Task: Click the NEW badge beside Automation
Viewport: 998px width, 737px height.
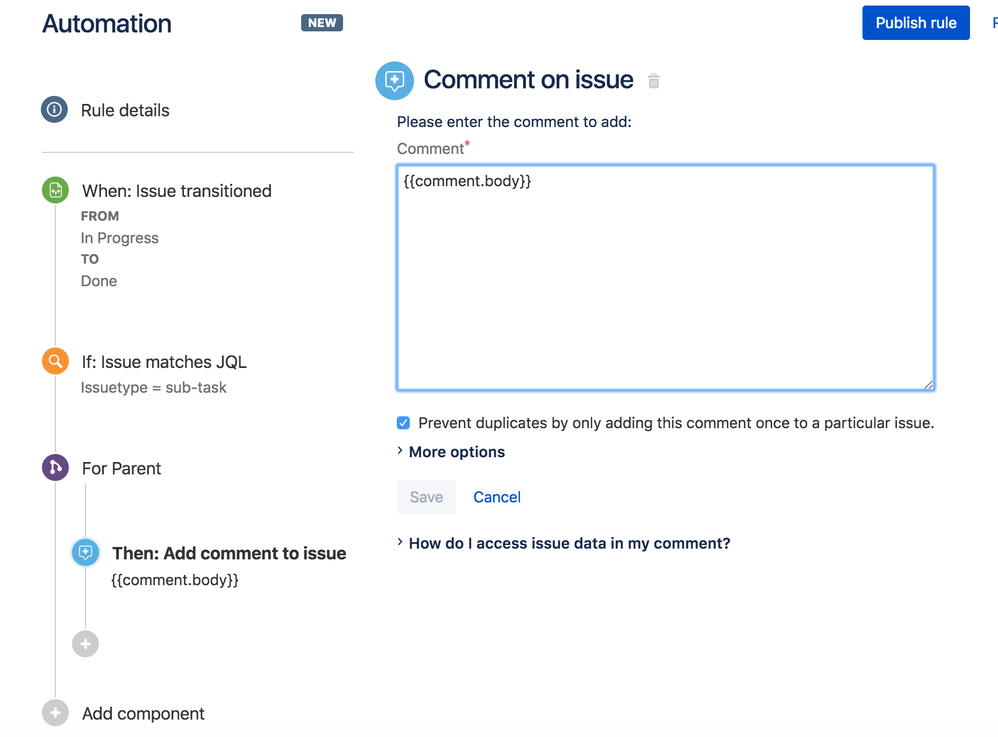Action: pyautogui.click(x=321, y=22)
